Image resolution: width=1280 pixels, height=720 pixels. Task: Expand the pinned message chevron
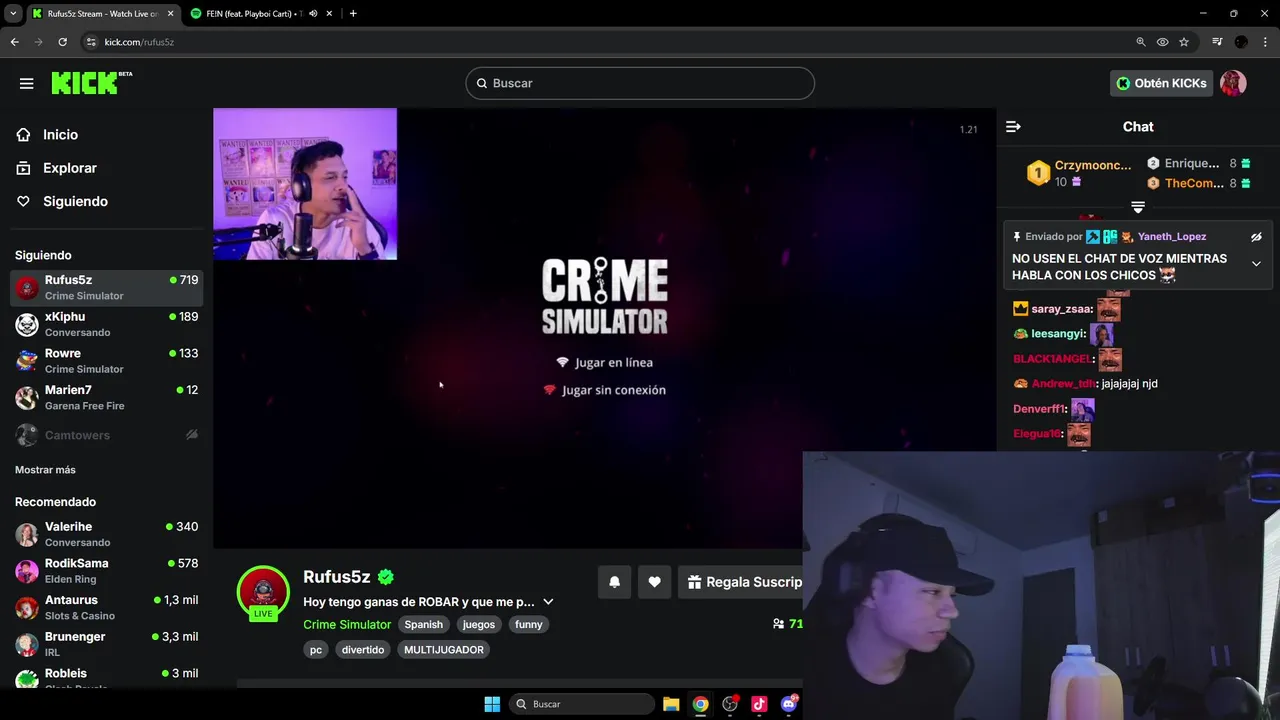1256,264
